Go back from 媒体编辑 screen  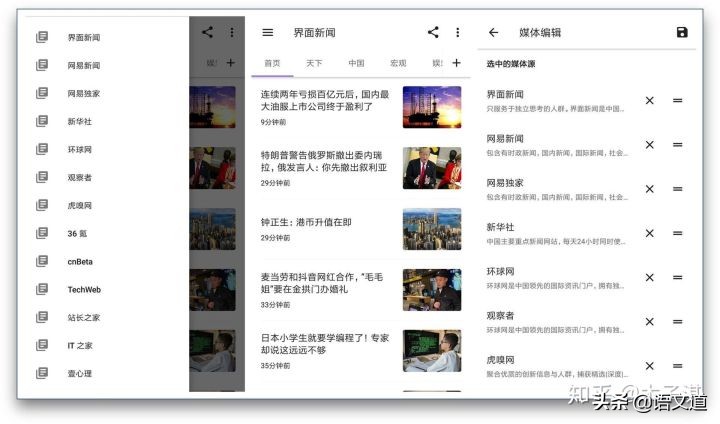[493, 33]
